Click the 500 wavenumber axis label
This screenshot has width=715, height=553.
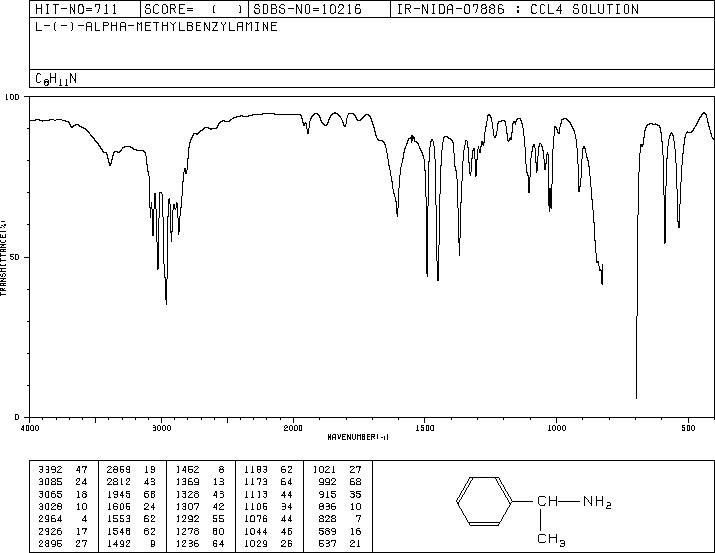[689, 428]
